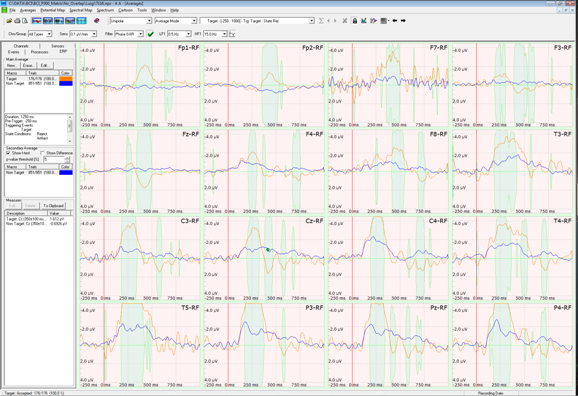Click the sigma summation toolbar icon
The image size is (578, 396).
321,21
